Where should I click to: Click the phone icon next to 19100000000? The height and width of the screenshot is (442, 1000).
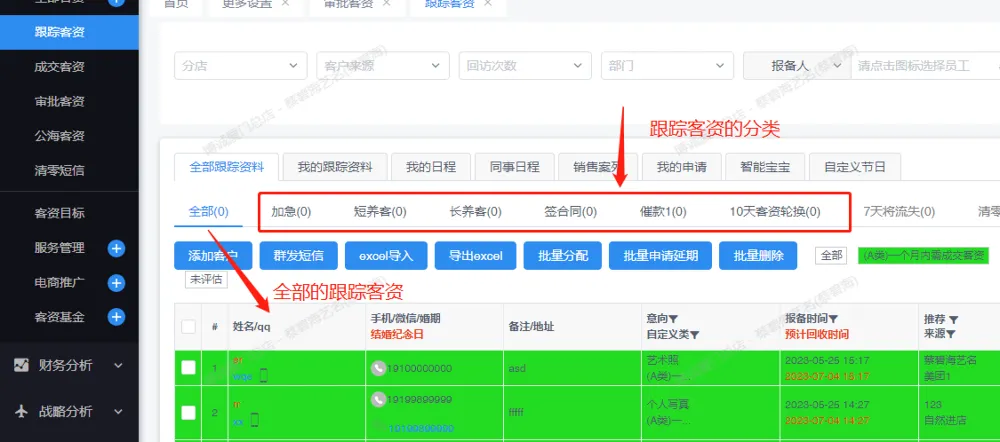[379, 368]
